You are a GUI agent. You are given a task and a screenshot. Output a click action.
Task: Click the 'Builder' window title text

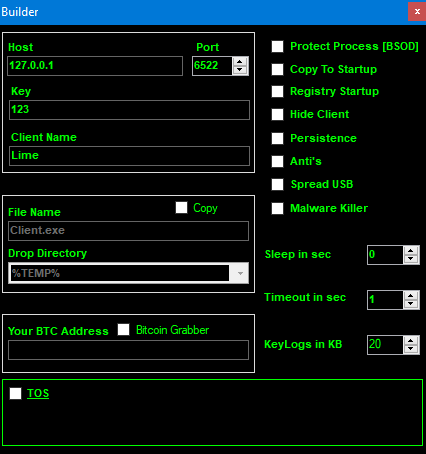20,12
